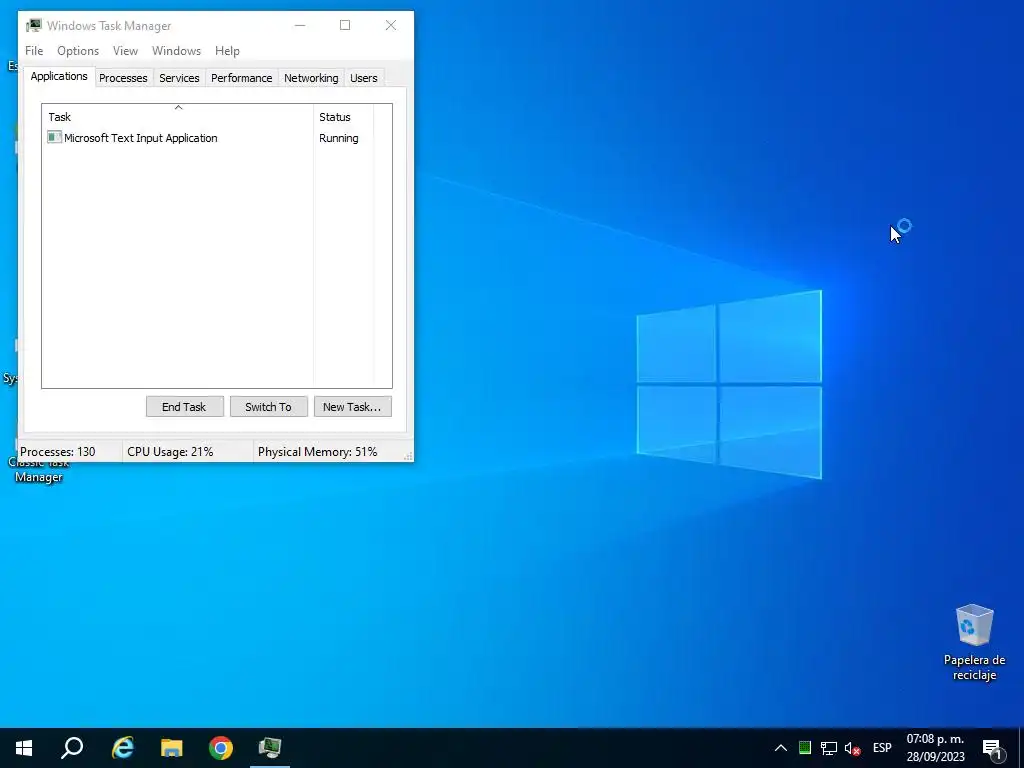Screen dimensions: 1024x768
Task: Sort by the Status column header
Action: [344, 117]
